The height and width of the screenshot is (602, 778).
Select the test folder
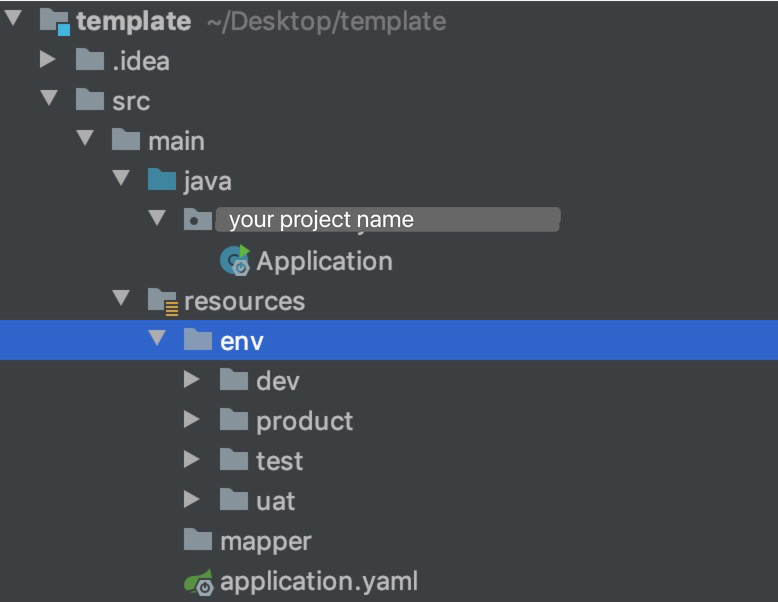(278, 461)
